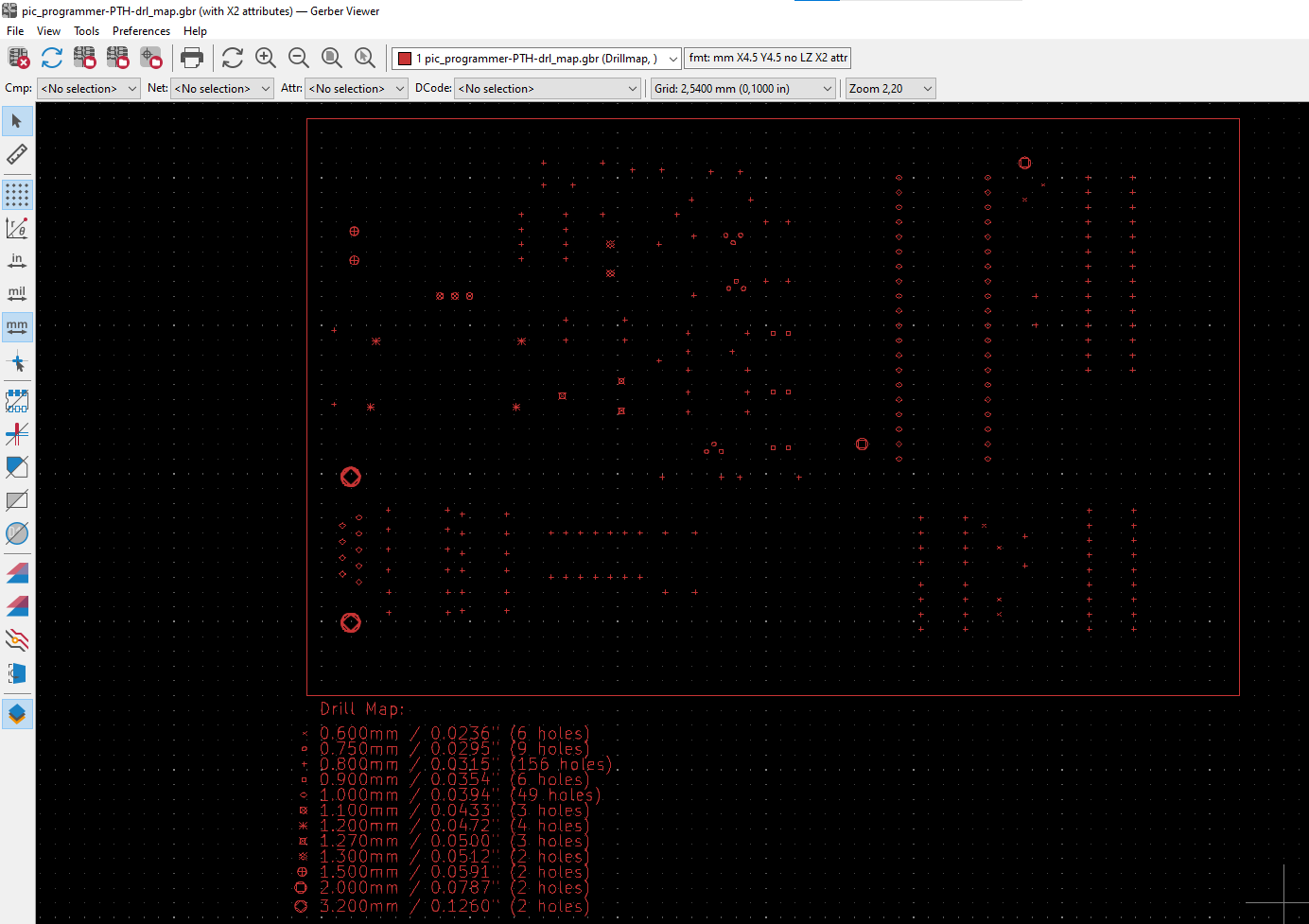Click the red layer color swatch
The height and width of the screenshot is (924, 1309).
point(405,59)
